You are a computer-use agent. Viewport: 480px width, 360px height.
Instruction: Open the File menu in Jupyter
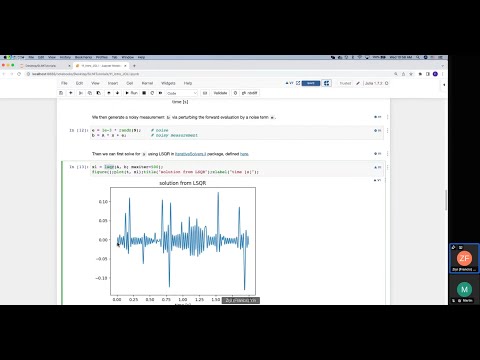[64, 83]
